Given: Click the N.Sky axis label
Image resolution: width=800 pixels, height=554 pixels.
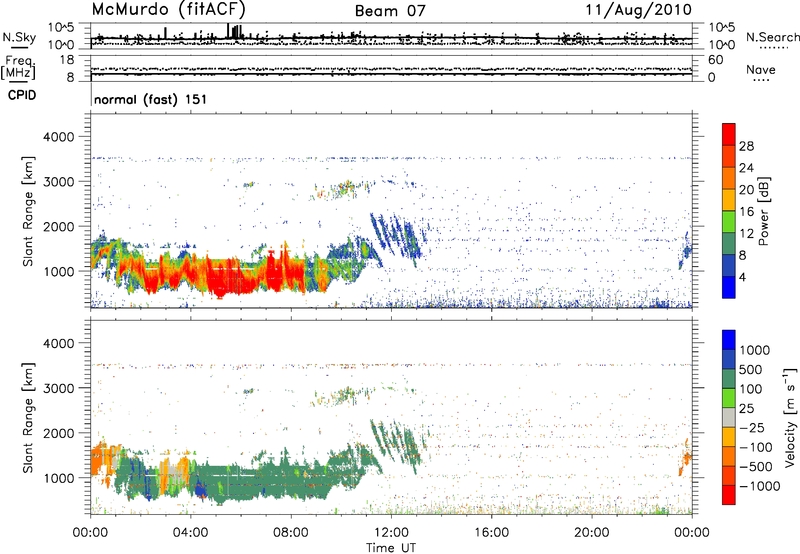Looking at the screenshot, I should [19, 37].
